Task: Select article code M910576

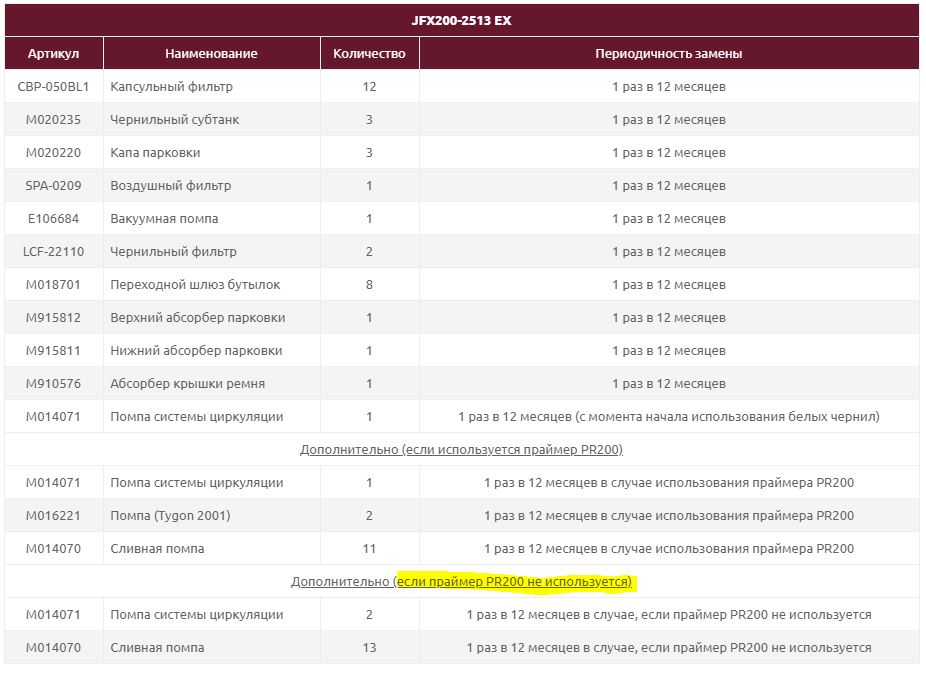Action: point(53,384)
